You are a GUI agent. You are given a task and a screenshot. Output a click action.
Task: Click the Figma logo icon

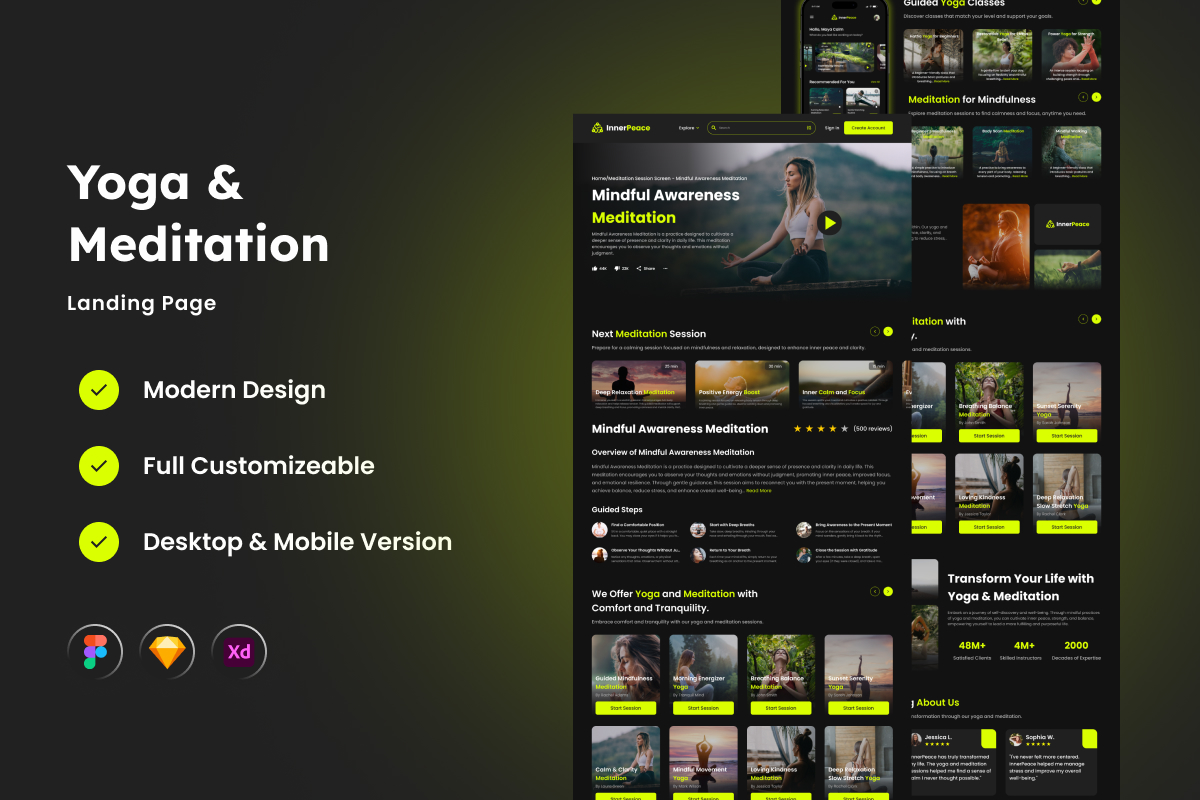point(95,652)
